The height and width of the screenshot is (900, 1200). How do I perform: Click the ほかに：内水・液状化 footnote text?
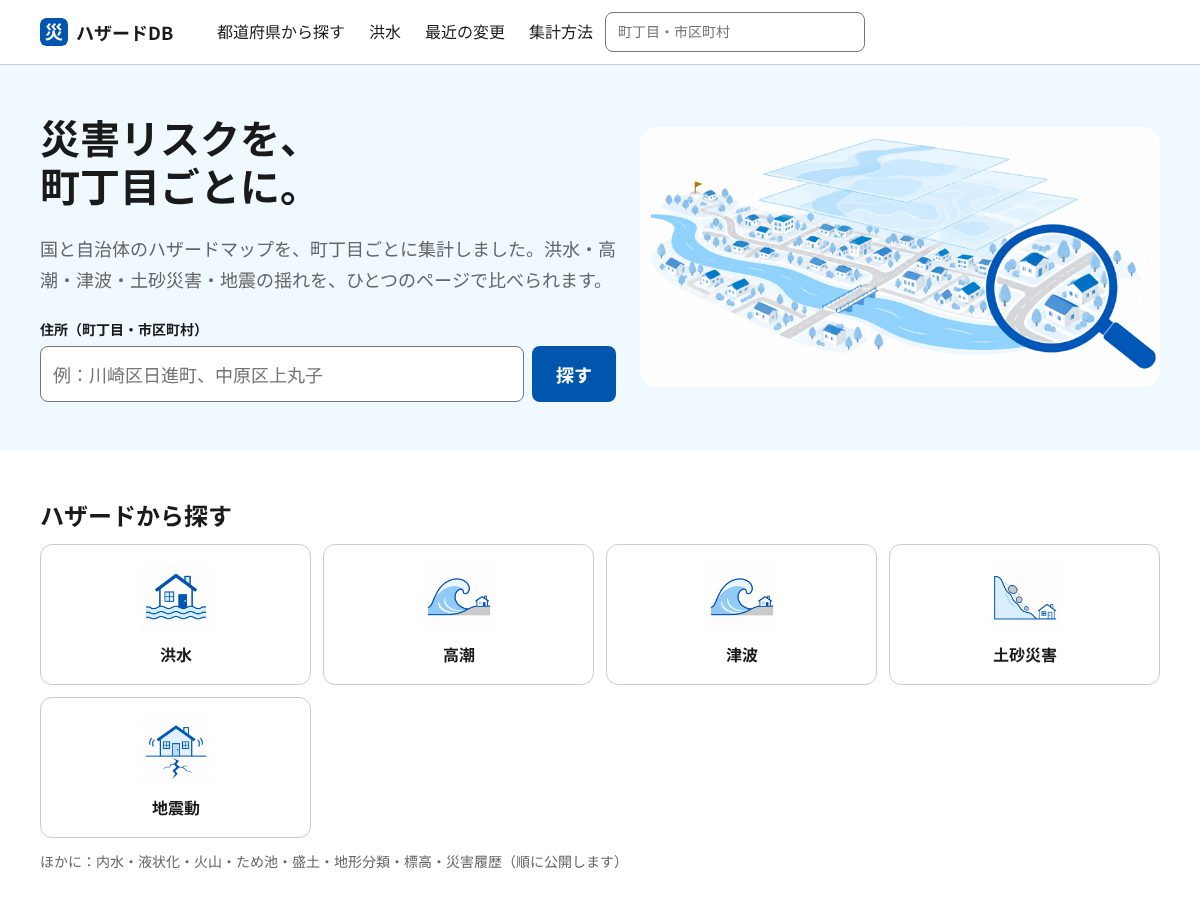(334, 861)
